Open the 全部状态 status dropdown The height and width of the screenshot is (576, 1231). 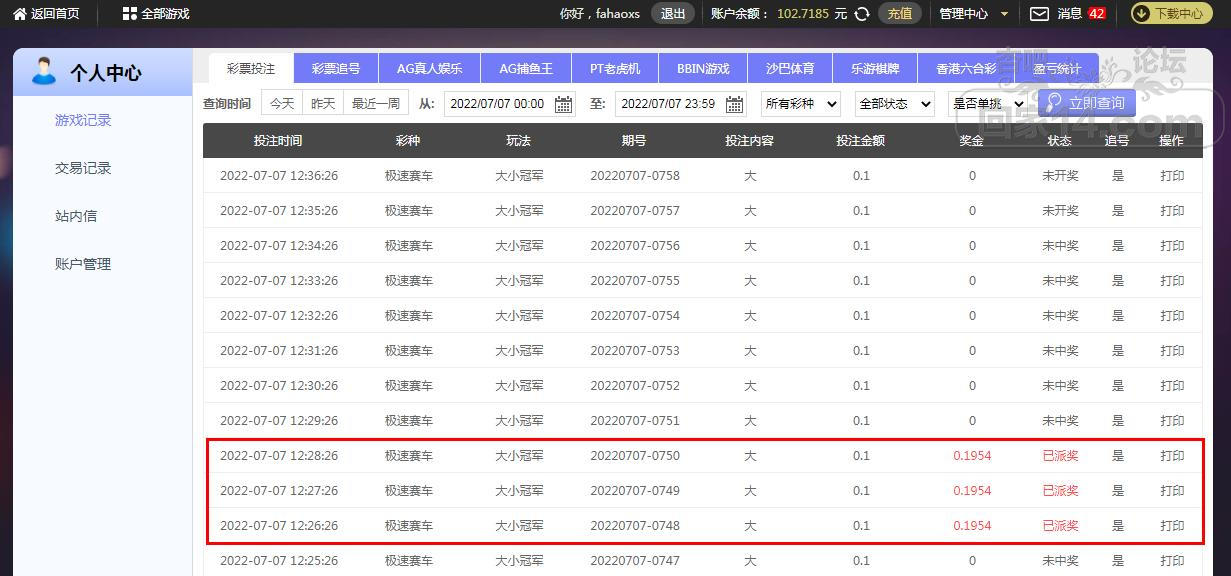tap(895, 104)
